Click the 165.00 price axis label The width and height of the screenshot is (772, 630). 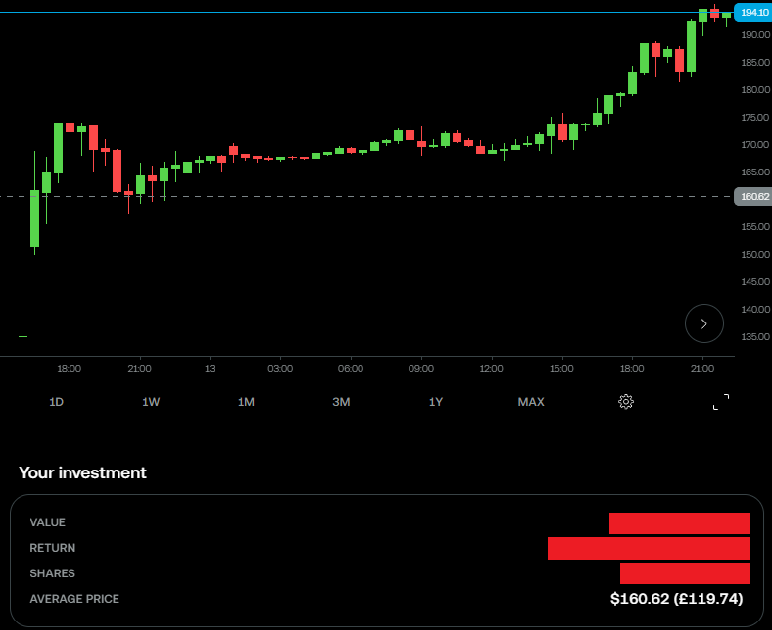pyautogui.click(x=756, y=172)
